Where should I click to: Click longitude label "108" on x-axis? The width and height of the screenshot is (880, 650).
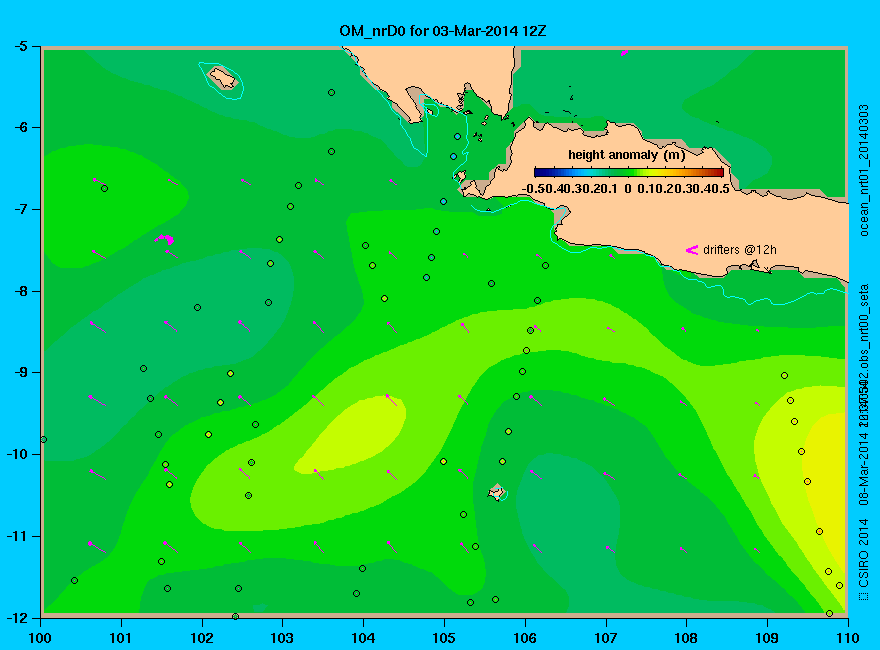(686, 638)
